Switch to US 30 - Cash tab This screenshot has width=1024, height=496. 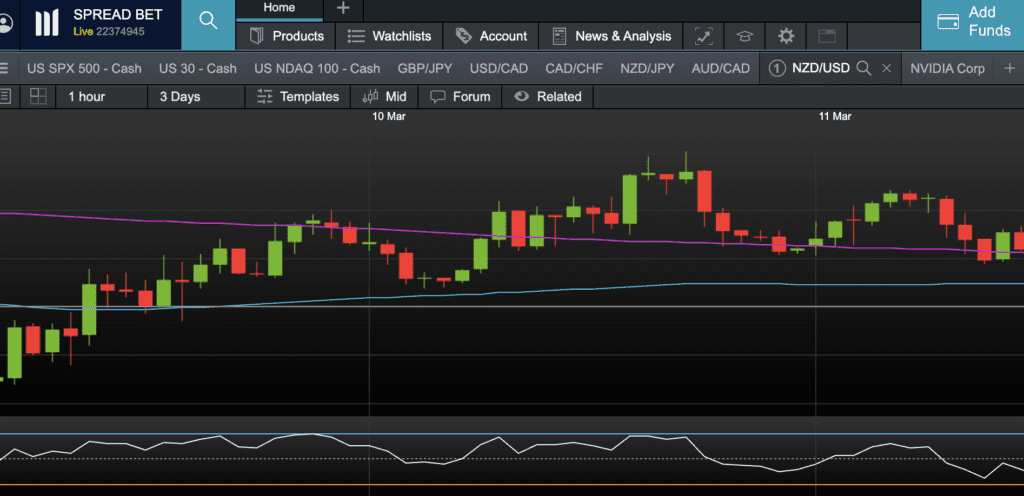click(198, 69)
